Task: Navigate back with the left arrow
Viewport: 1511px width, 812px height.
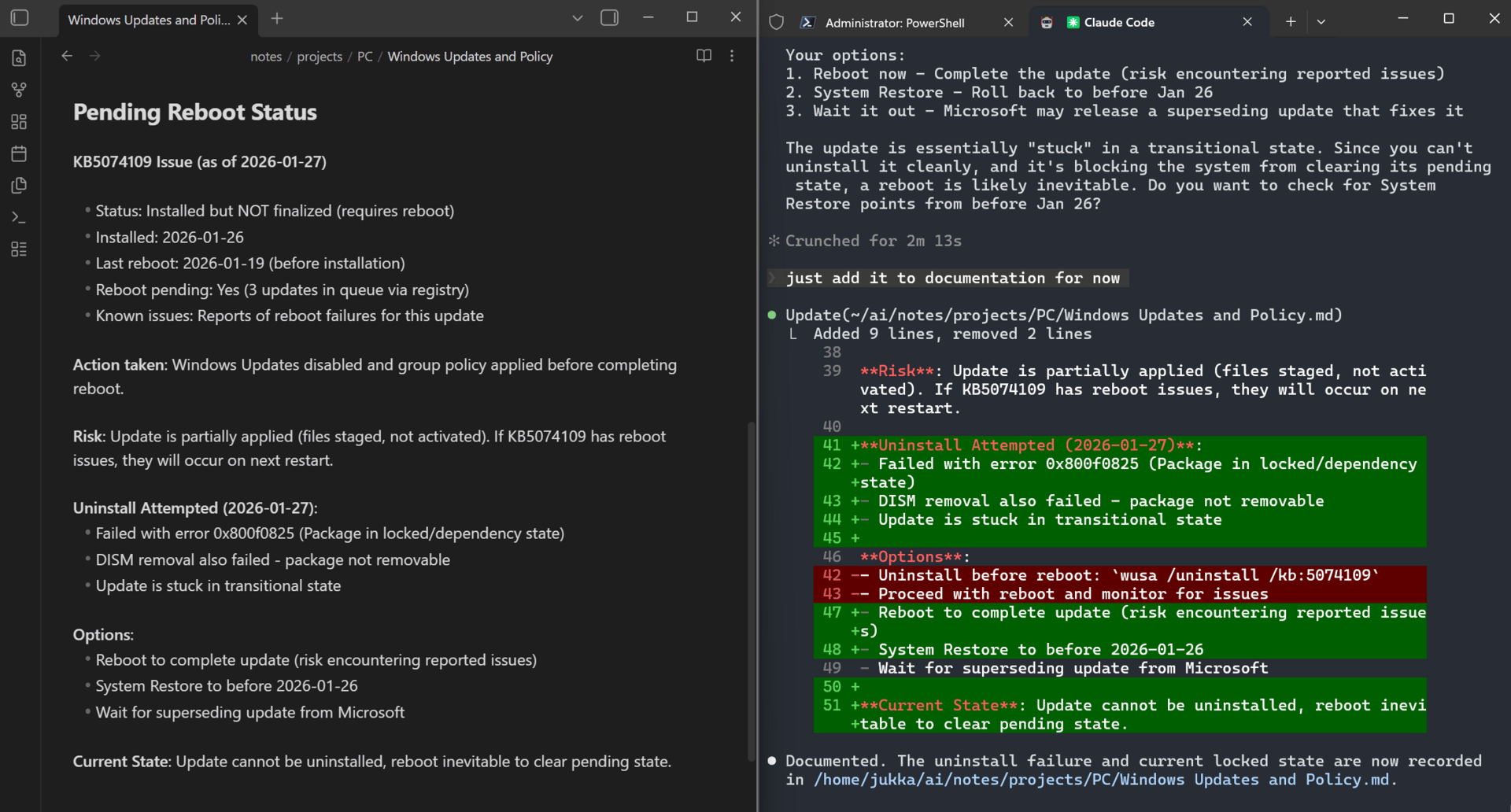Action: pos(67,56)
